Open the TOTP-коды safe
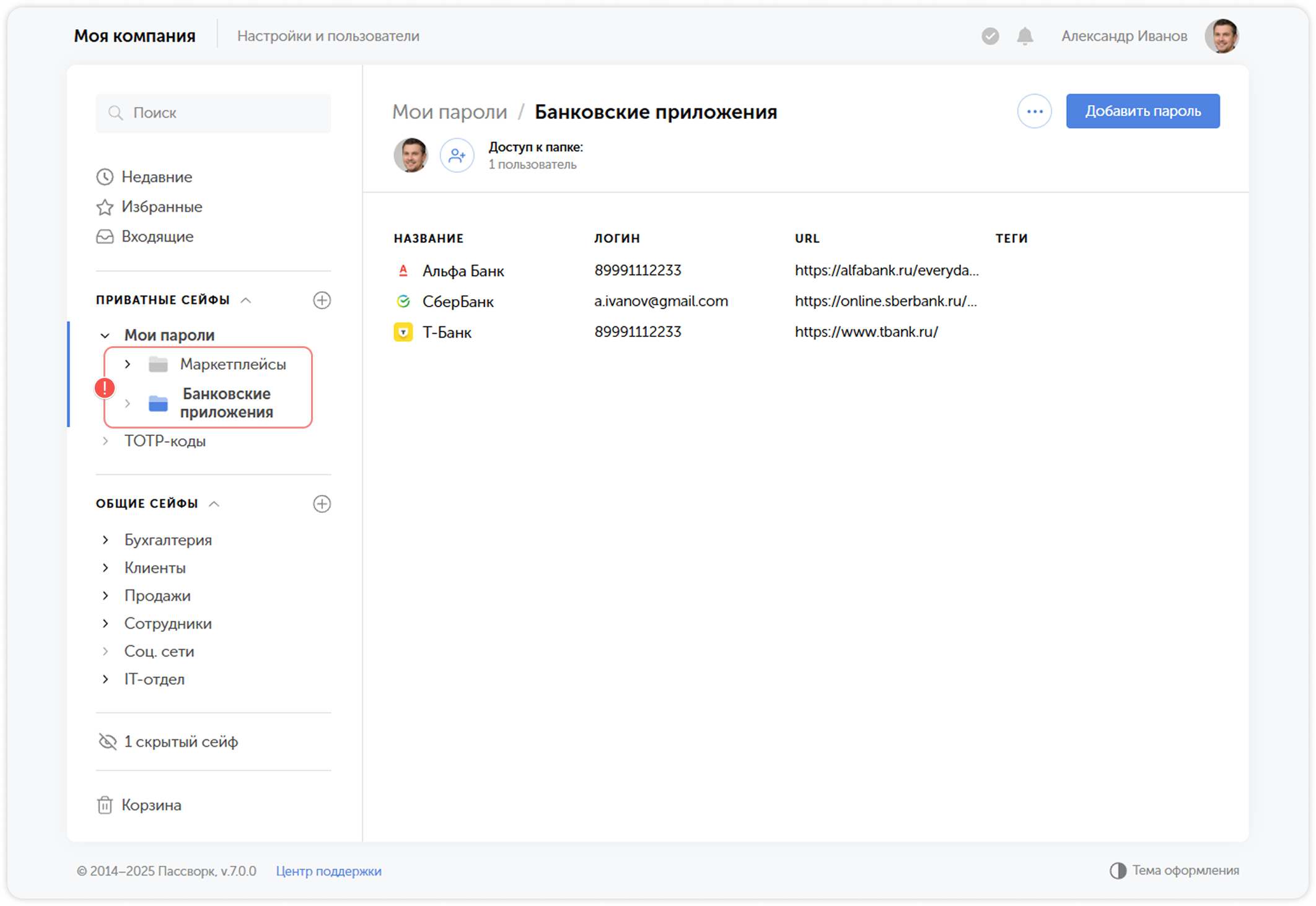Viewport: 1316px width, 906px height. click(x=165, y=441)
